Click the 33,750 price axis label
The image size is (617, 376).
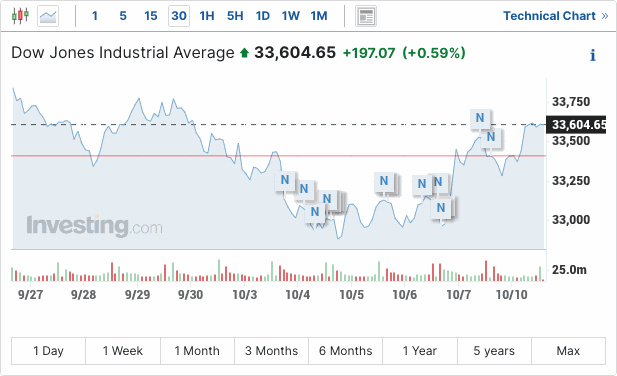click(571, 102)
